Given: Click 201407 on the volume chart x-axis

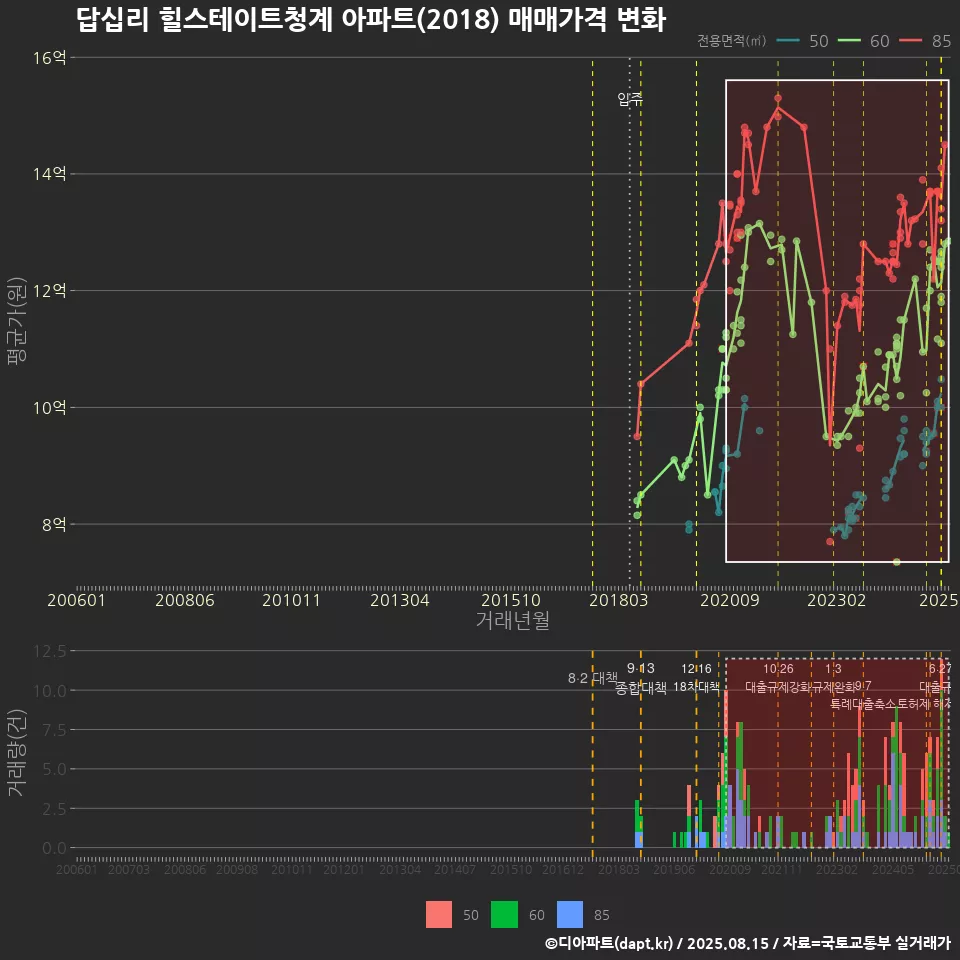Looking at the screenshot, I should pyautogui.click(x=455, y=869).
